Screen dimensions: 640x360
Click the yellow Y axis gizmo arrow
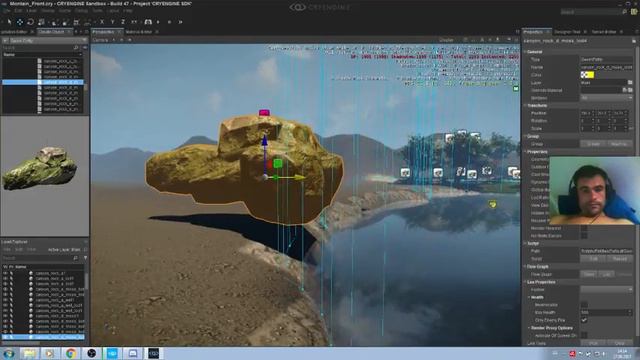point(299,178)
